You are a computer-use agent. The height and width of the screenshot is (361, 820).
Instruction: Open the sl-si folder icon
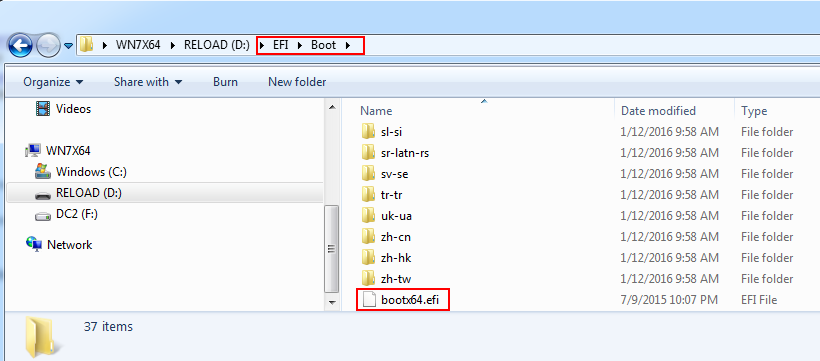[369, 132]
